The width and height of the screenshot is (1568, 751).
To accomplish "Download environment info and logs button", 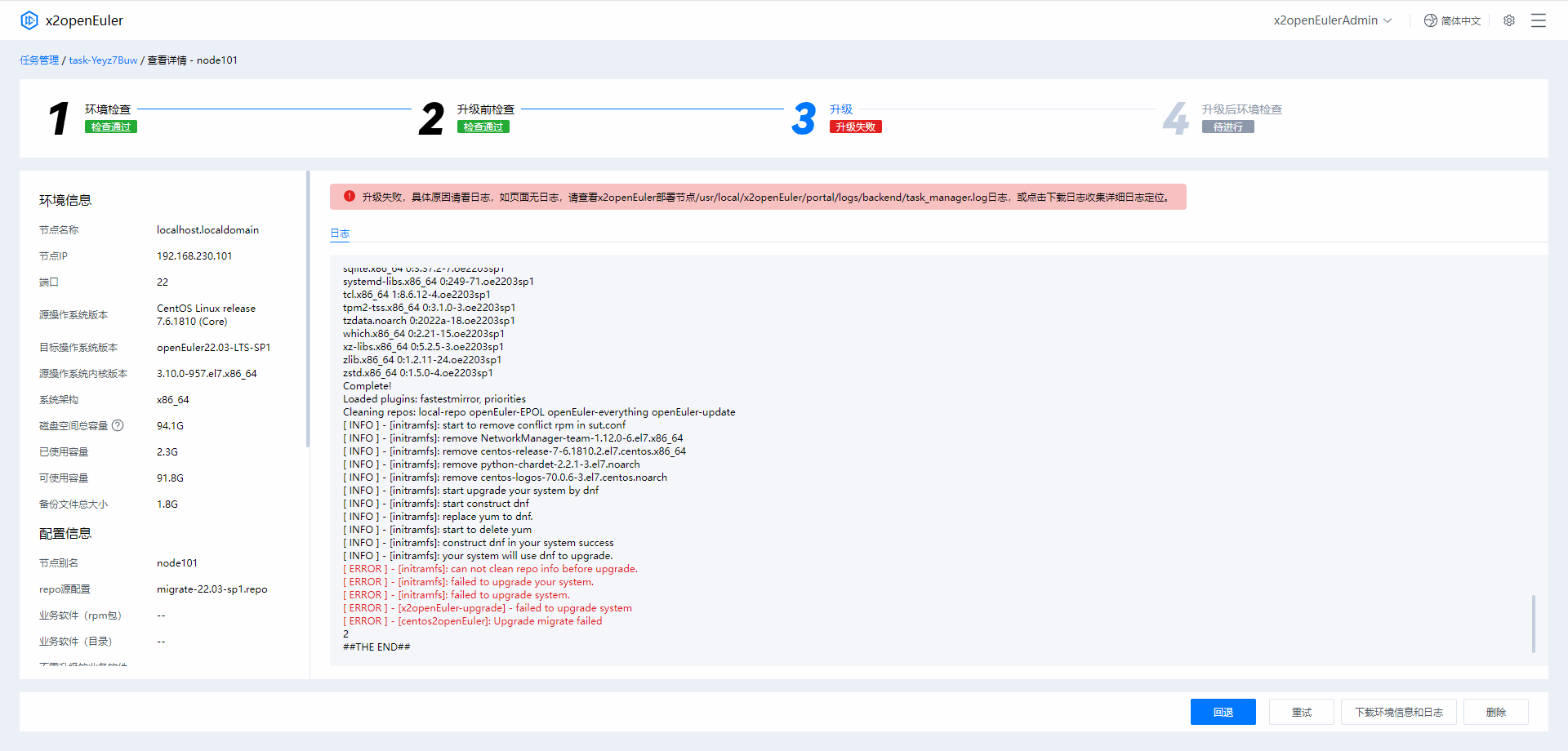I will 1399,712.
